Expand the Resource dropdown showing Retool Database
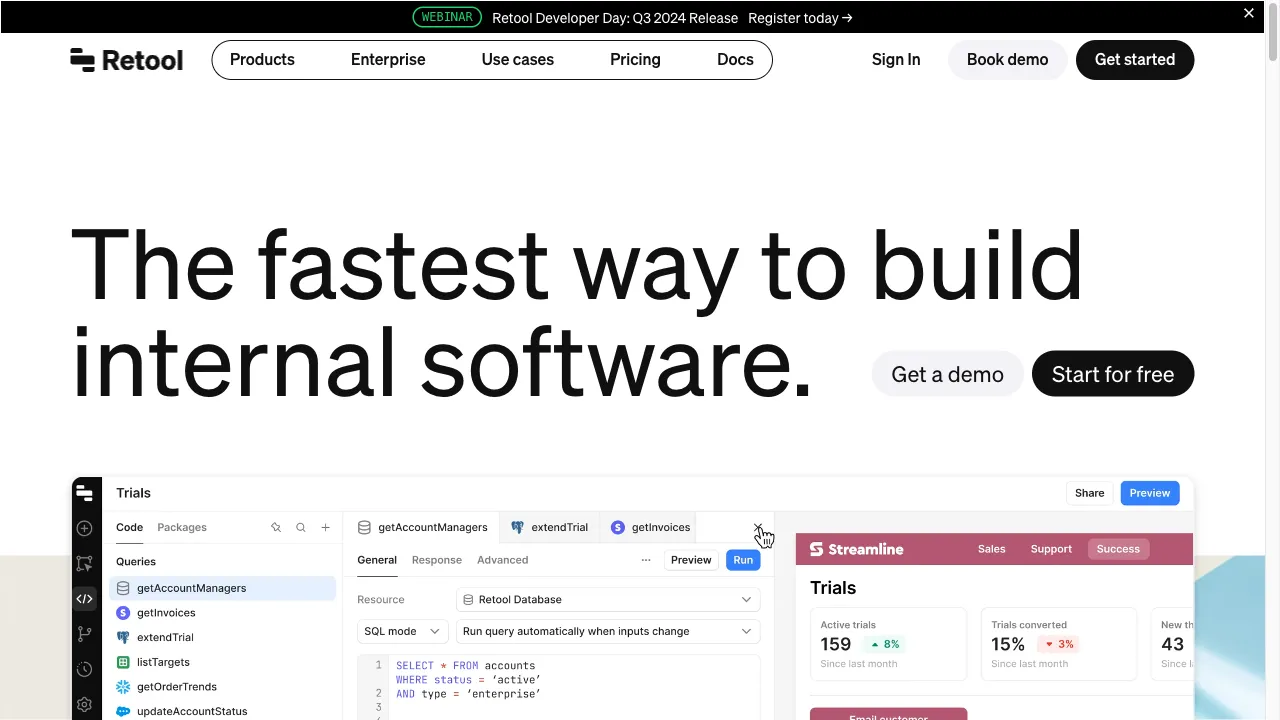 click(608, 600)
